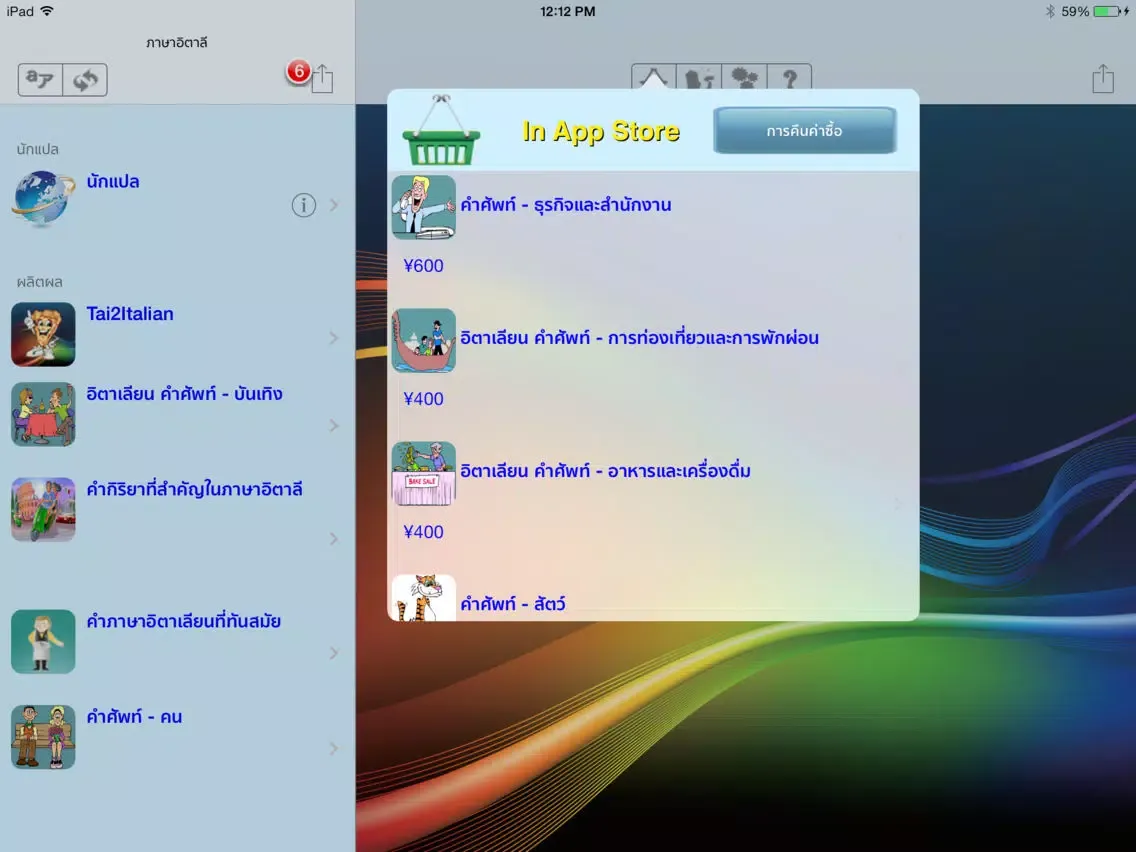Open sidebar share icon with badge 6
The height and width of the screenshot is (852, 1136).
(x=322, y=78)
